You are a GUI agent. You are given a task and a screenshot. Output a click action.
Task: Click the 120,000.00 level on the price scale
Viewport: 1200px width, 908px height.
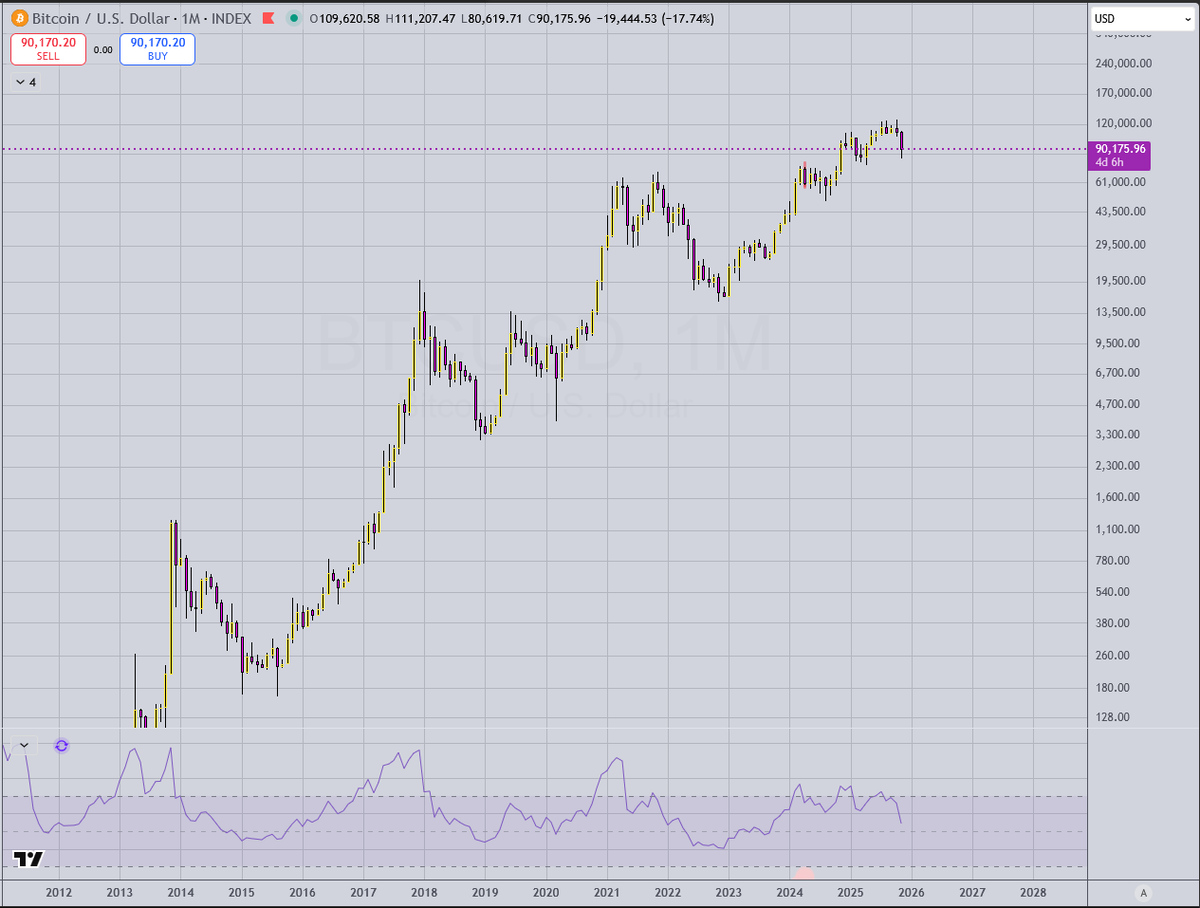tap(1122, 124)
